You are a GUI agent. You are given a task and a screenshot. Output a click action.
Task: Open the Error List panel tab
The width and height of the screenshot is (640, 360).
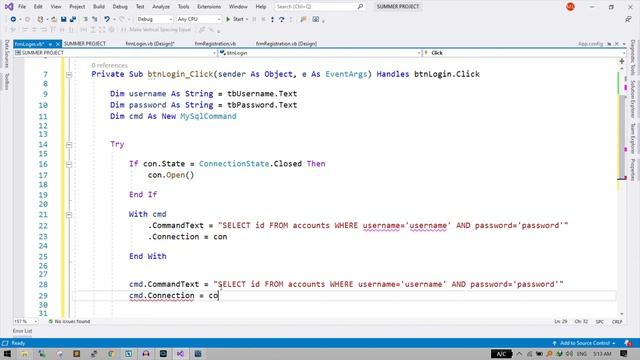pos(22,331)
